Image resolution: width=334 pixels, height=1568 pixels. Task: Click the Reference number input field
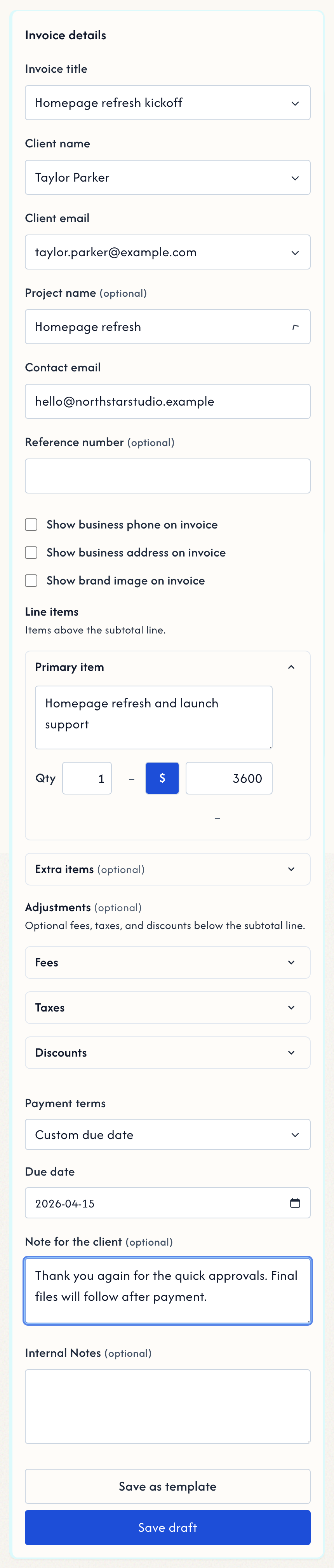pos(168,476)
